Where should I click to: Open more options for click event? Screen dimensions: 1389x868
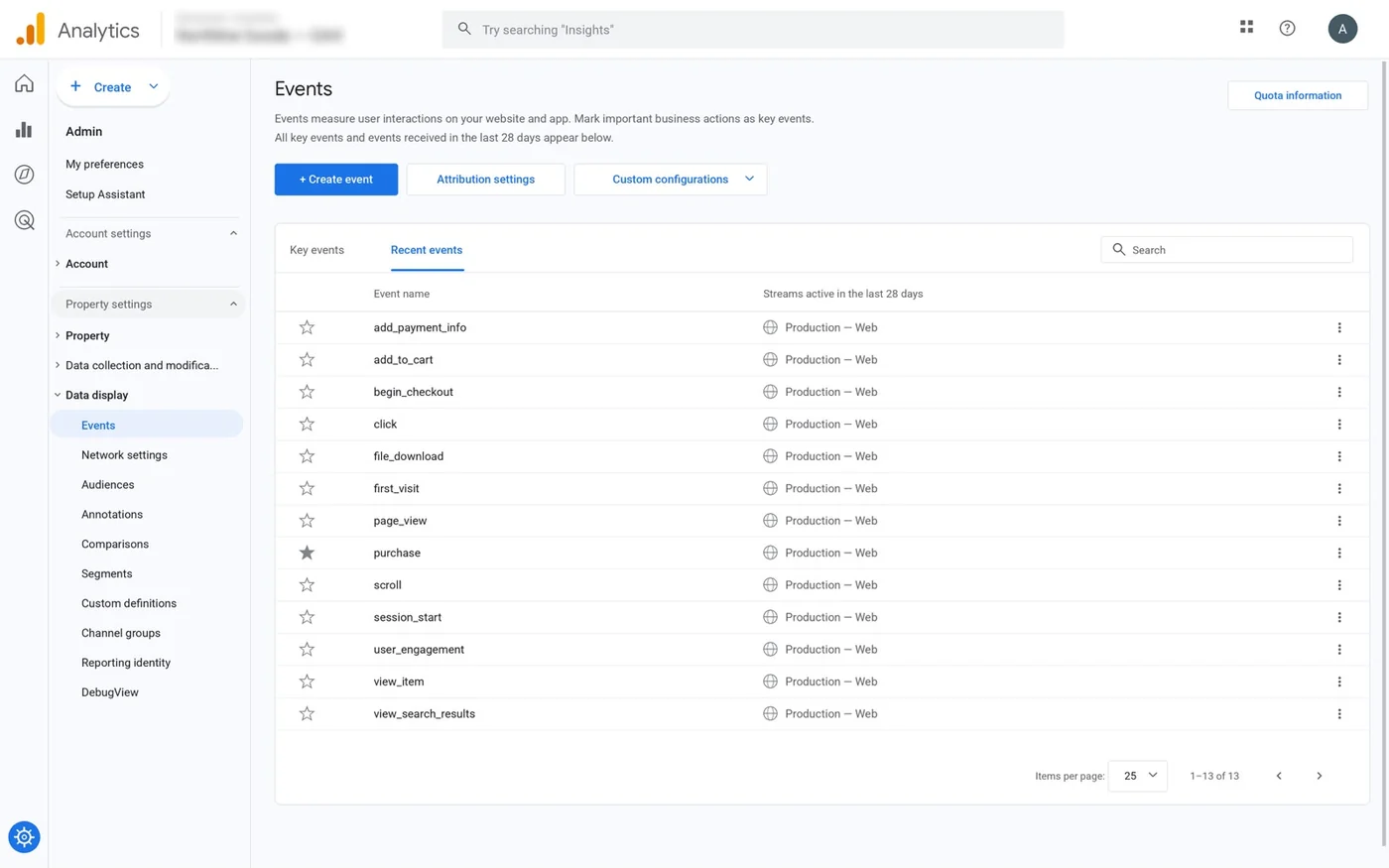(x=1339, y=425)
